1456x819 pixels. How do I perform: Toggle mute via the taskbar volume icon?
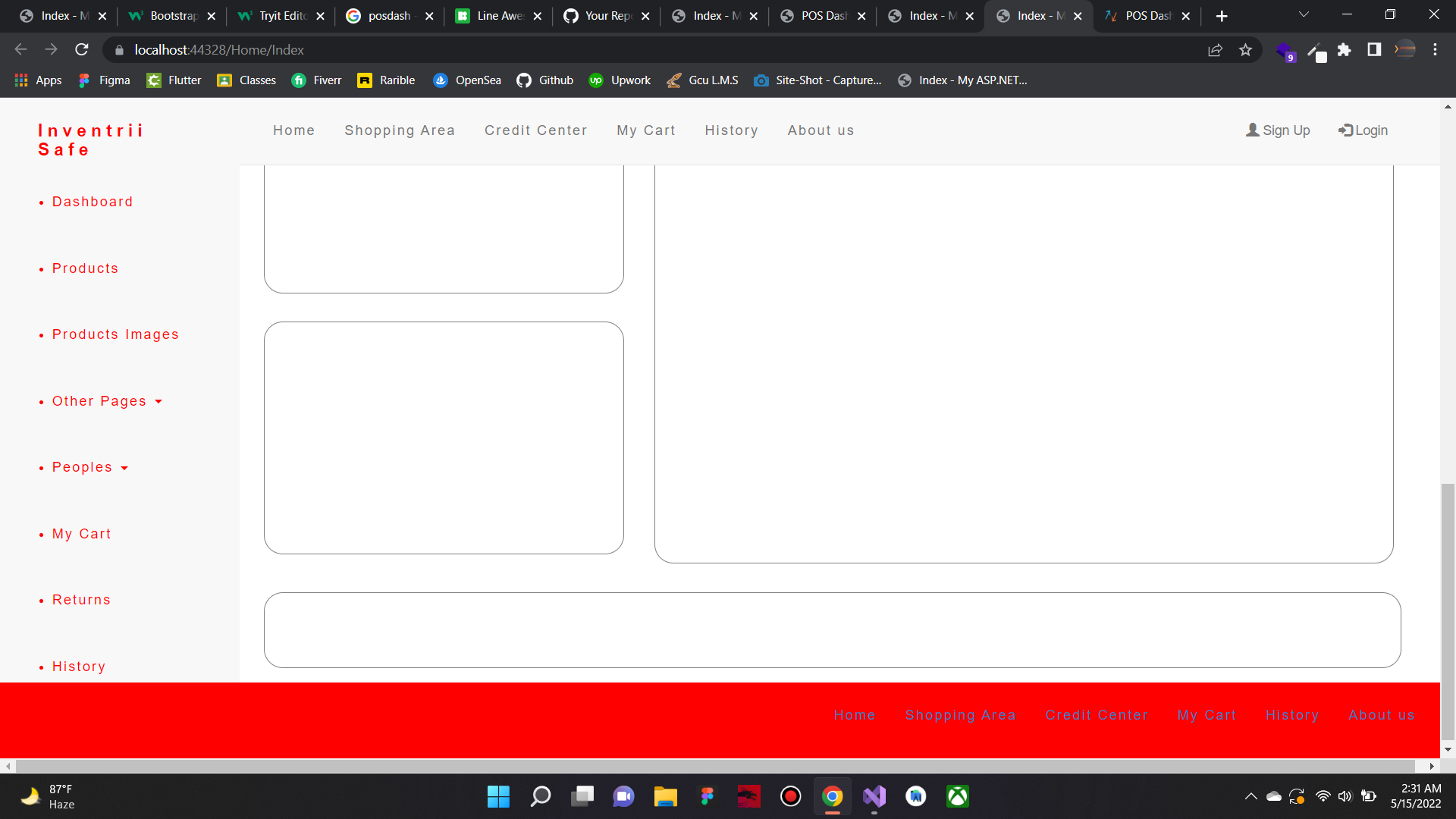click(x=1345, y=795)
